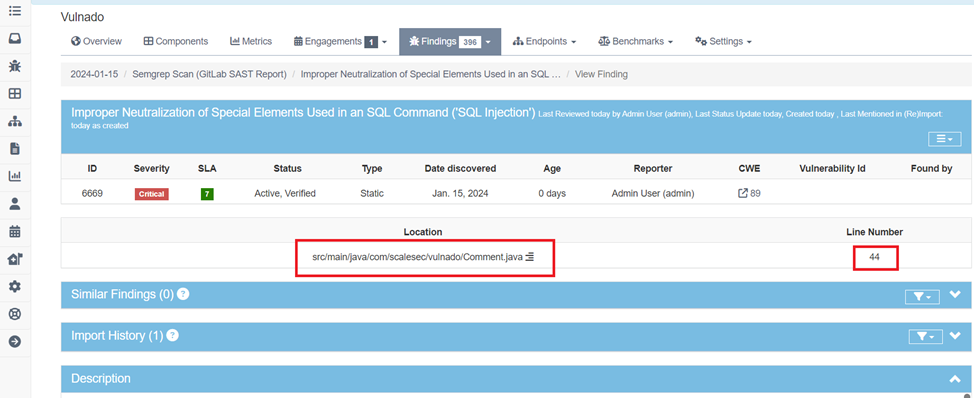The height and width of the screenshot is (398, 974).
Task: Click status text Active, Verified
Action: click(x=285, y=193)
